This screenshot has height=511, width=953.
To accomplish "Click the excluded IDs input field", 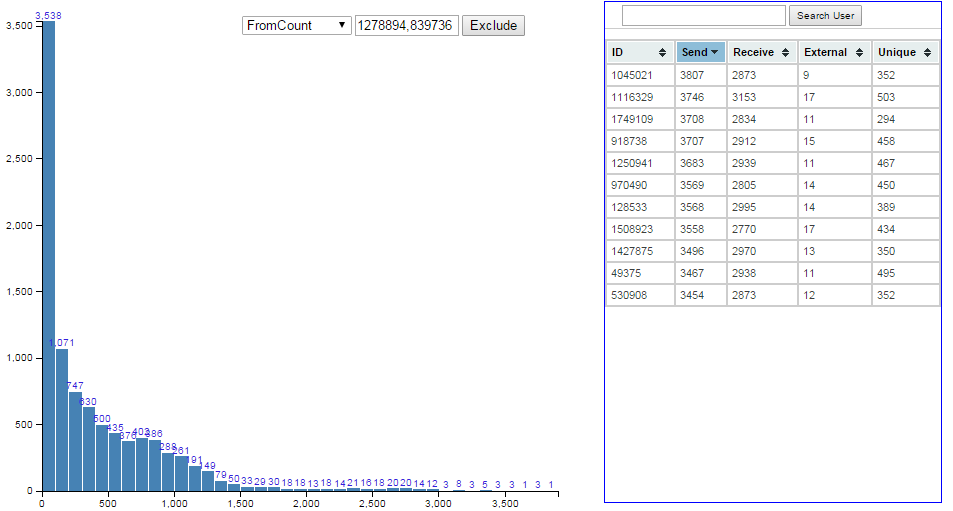I will click(406, 25).
